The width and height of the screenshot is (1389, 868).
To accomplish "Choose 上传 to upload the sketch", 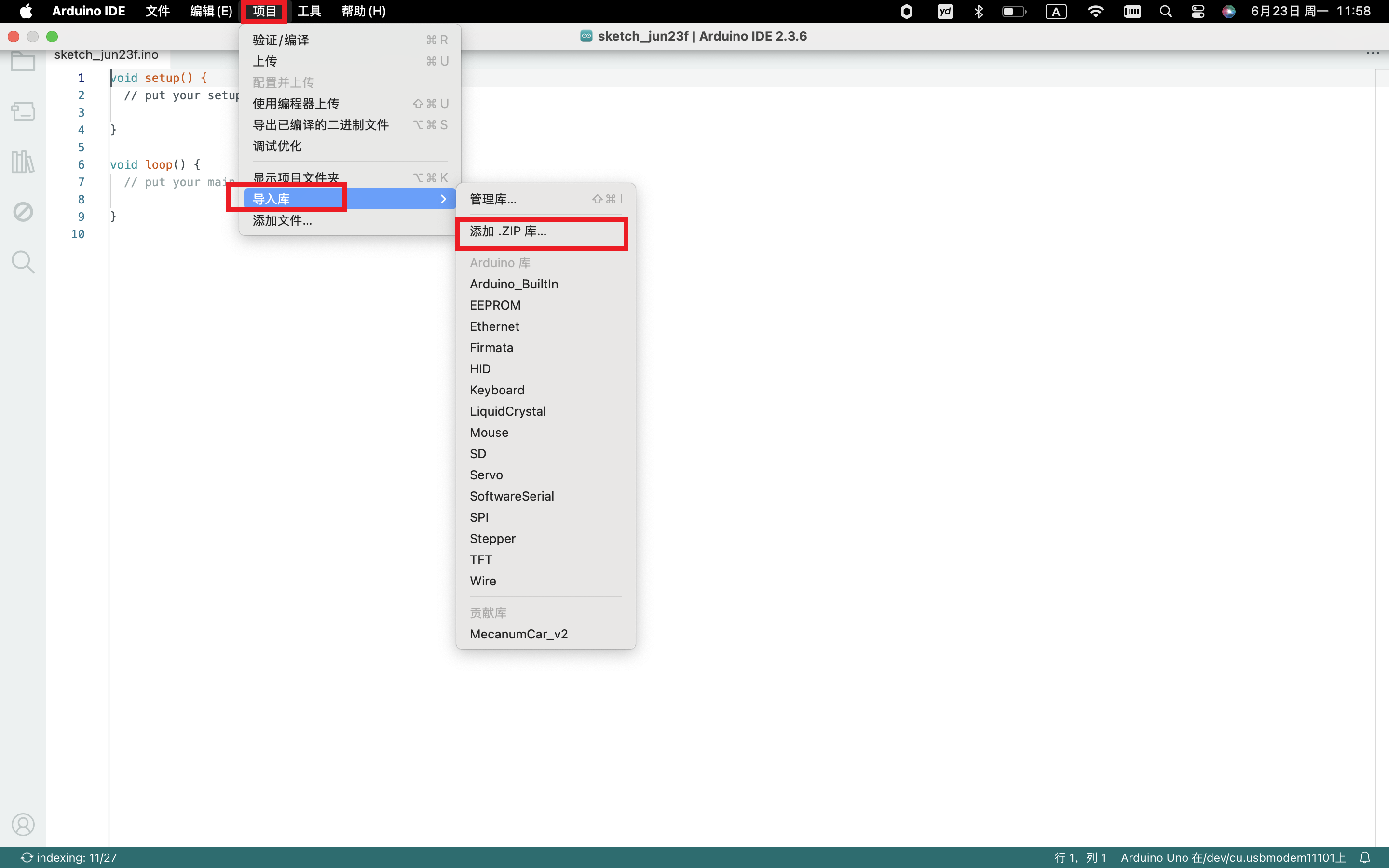I will click(x=350, y=61).
